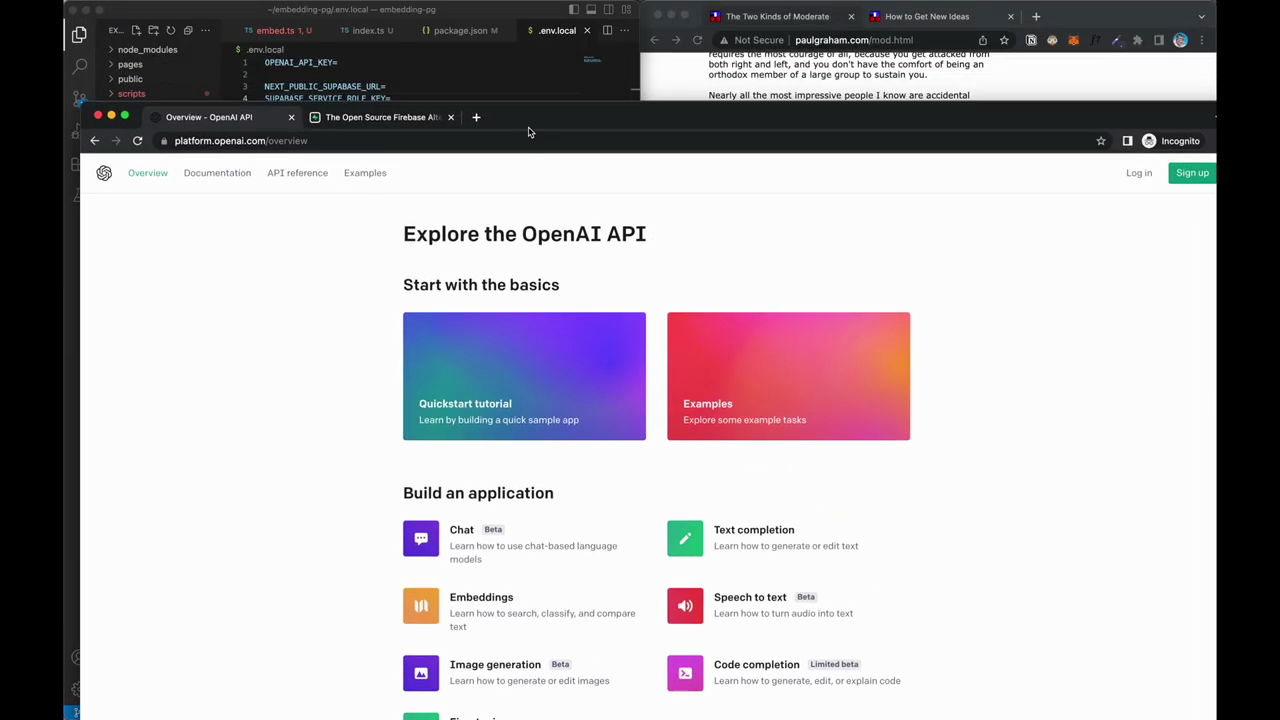The height and width of the screenshot is (720, 1280).
Task: Switch to the package.json editor tab
Action: click(x=460, y=30)
